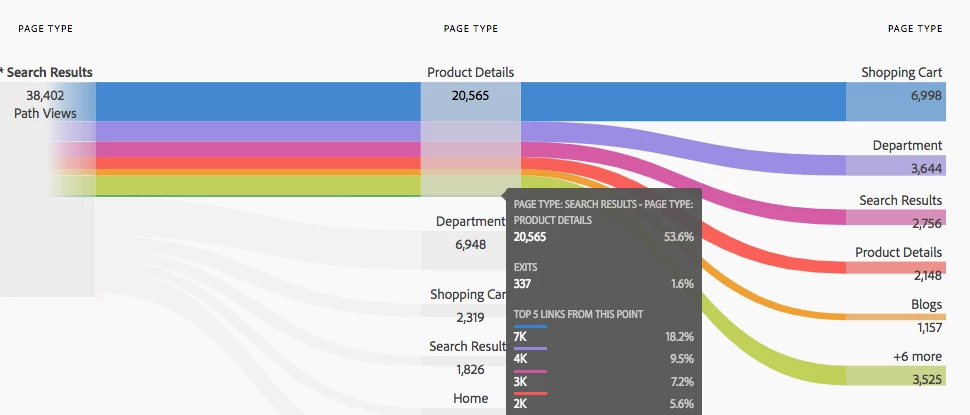Select the Blogs node showing 1,157
The height and width of the screenshot is (415, 970).
coord(896,317)
